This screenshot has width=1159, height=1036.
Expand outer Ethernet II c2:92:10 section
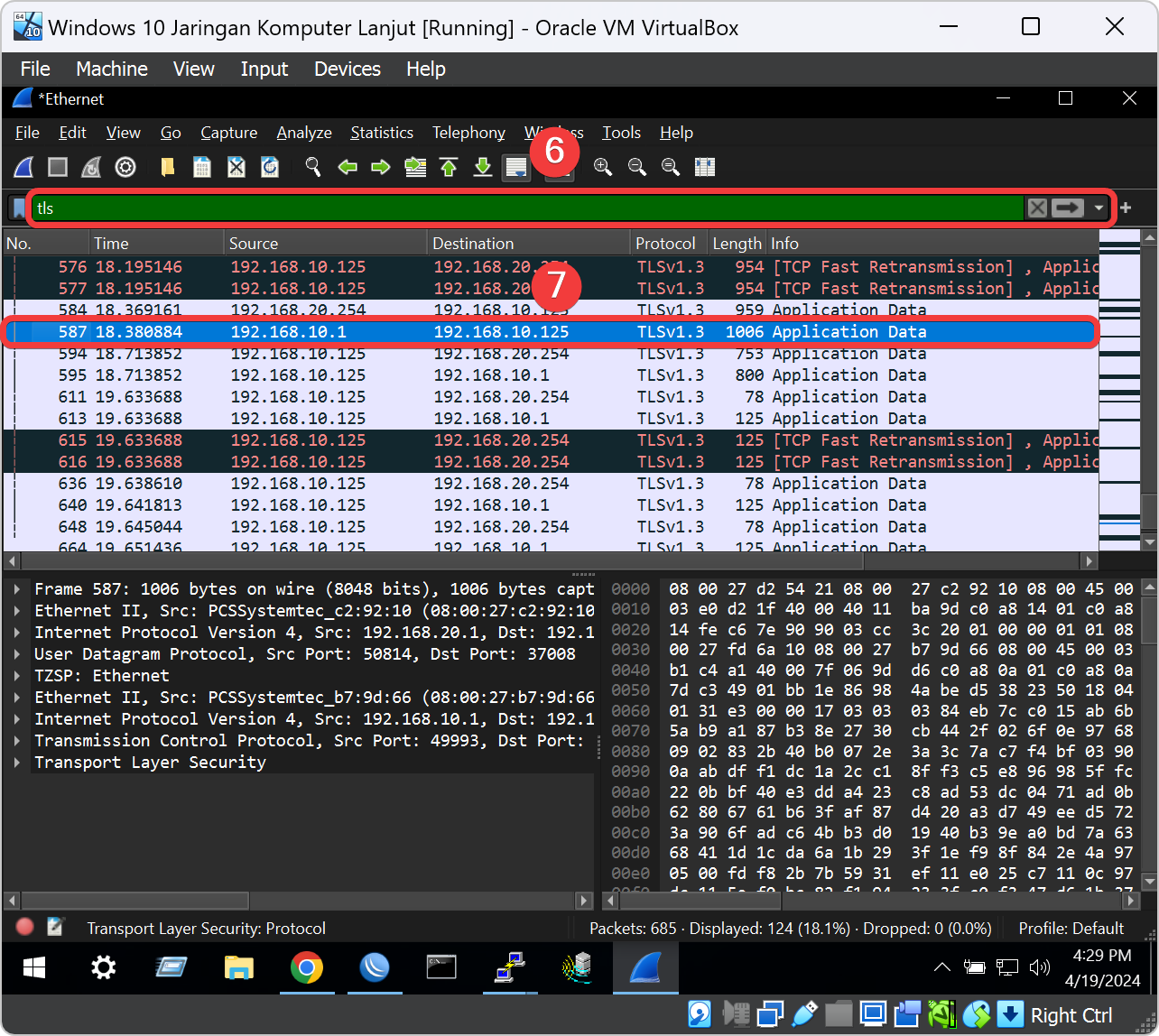[x=17, y=611]
